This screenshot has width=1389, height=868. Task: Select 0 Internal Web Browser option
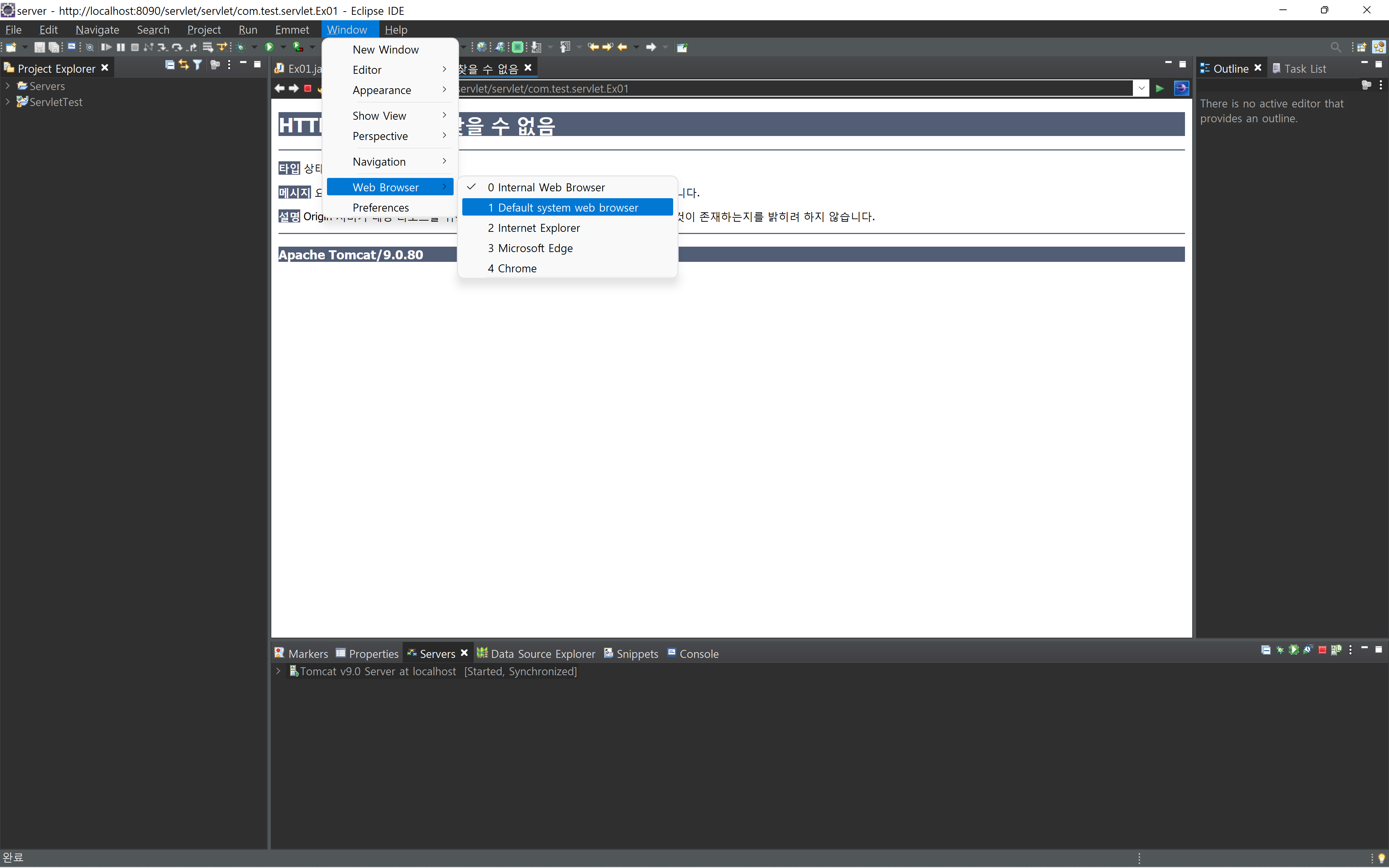(x=551, y=187)
